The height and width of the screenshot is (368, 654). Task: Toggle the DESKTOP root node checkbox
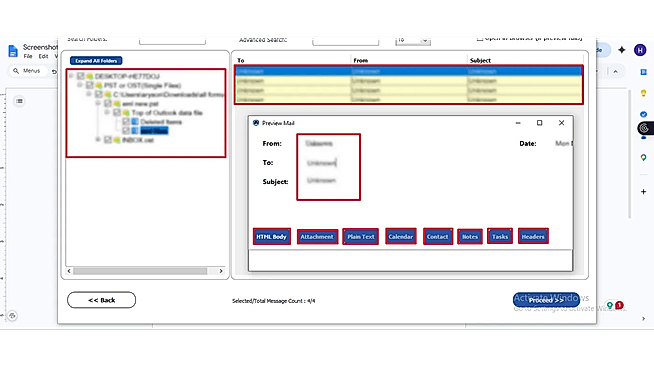pos(80,76)
